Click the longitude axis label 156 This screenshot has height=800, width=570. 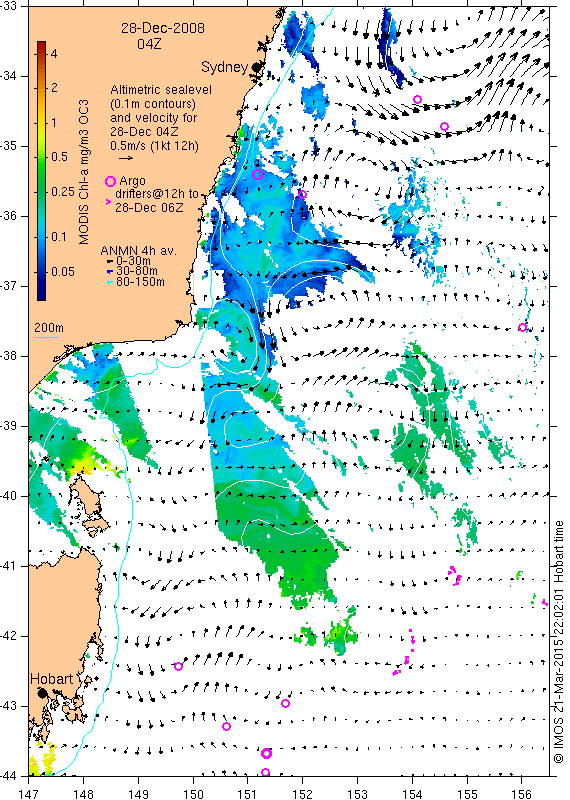[522, 793]
